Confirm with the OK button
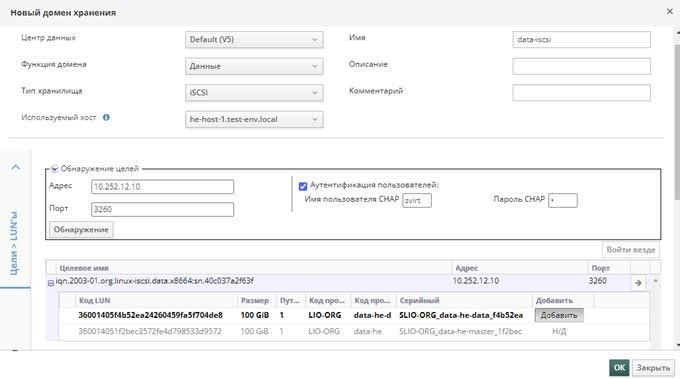680x379 pixels. tap(619, 368)
